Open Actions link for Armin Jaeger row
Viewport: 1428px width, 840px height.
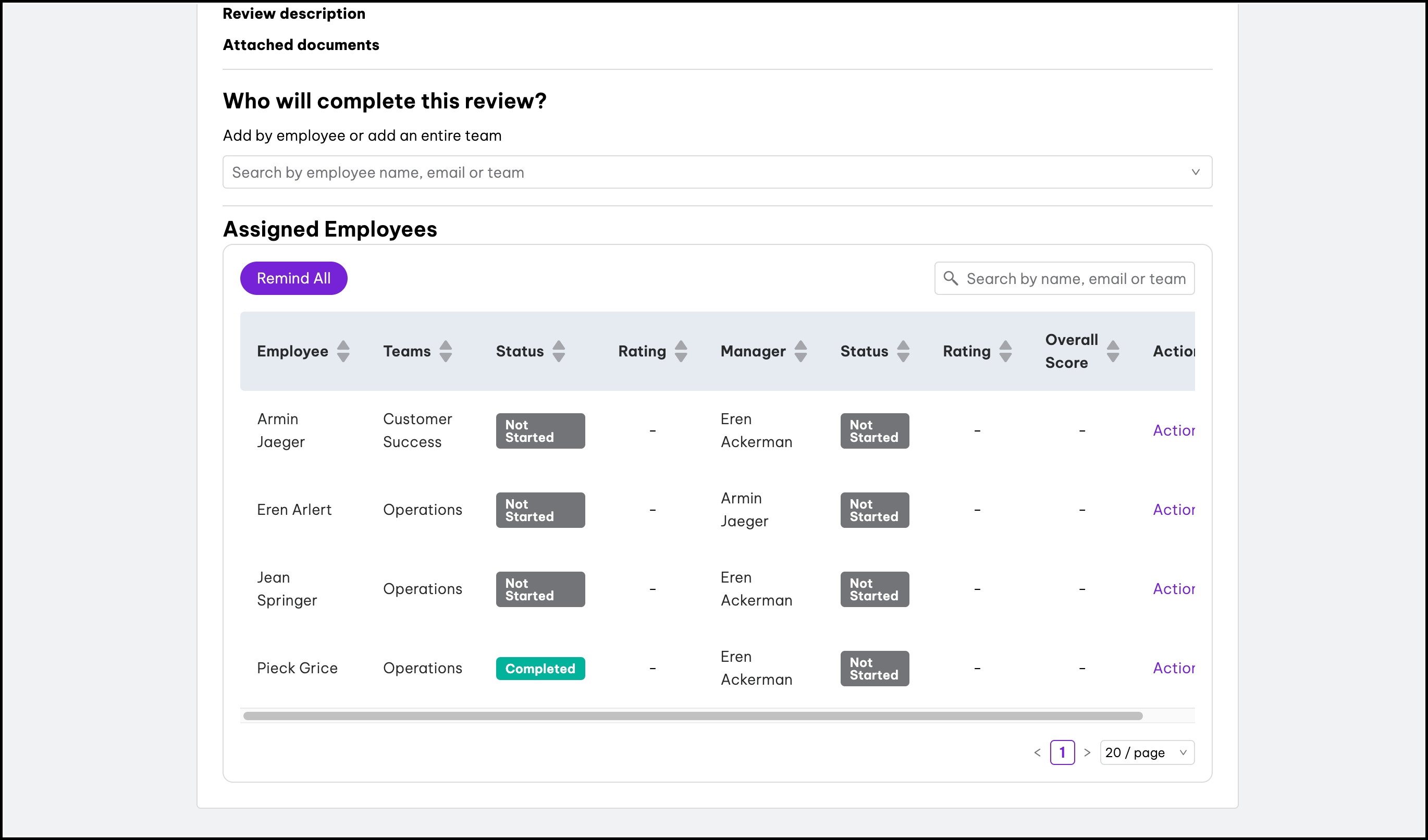pyautogui.click(x=1173, y=430)
